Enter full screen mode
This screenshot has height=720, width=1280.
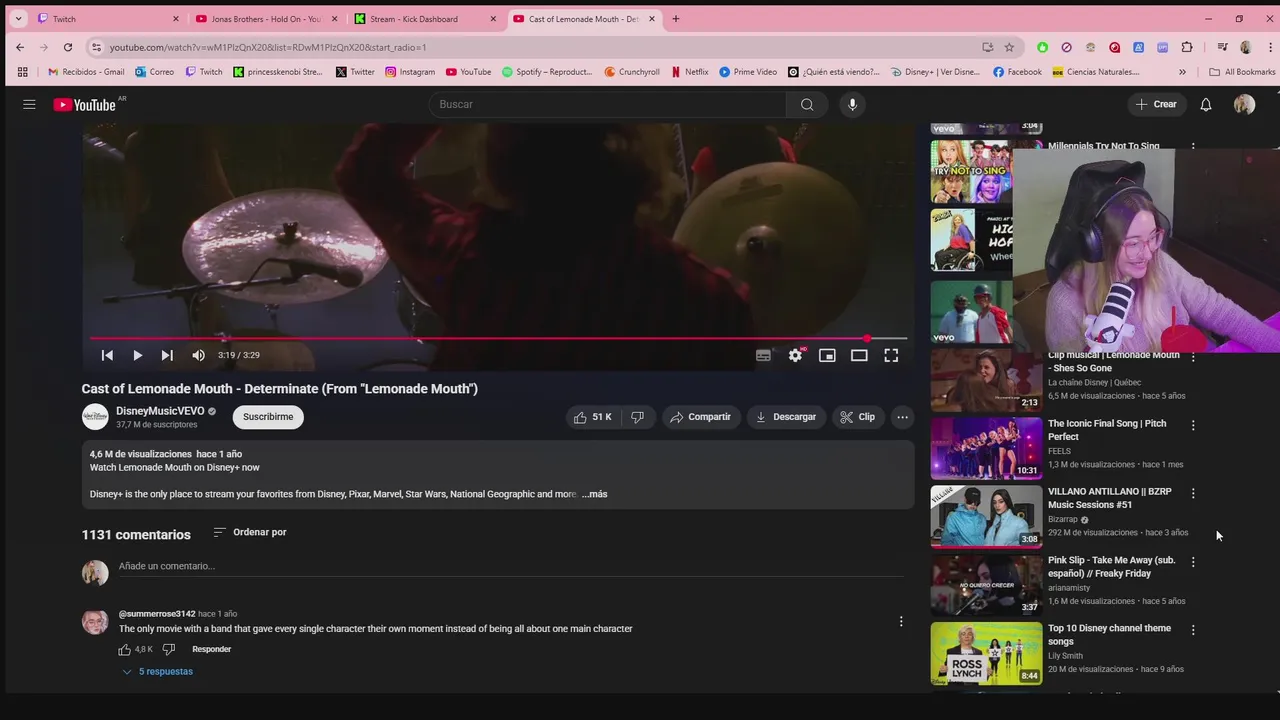tap(891, 355)
